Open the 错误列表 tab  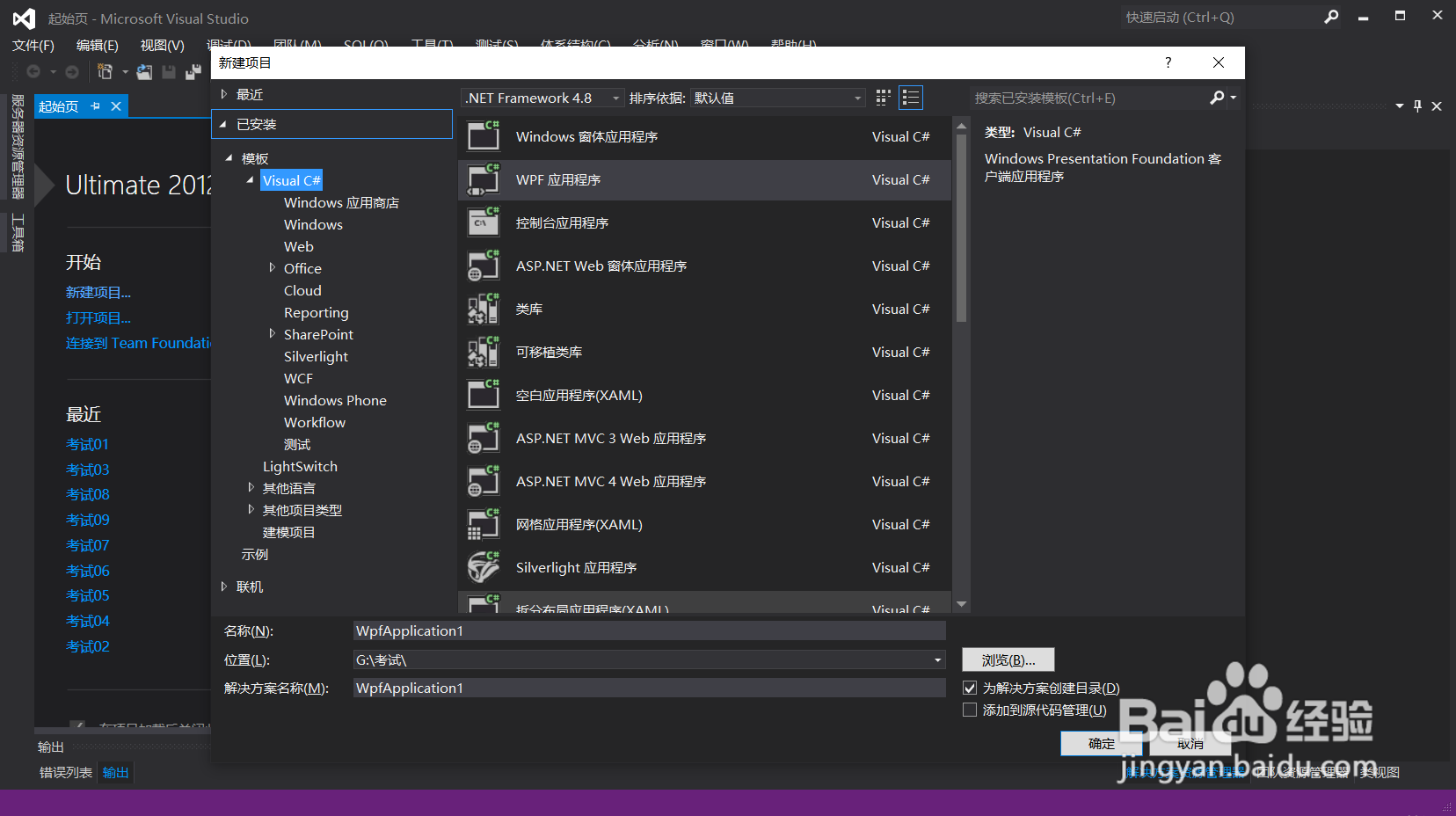coord(66,772)
